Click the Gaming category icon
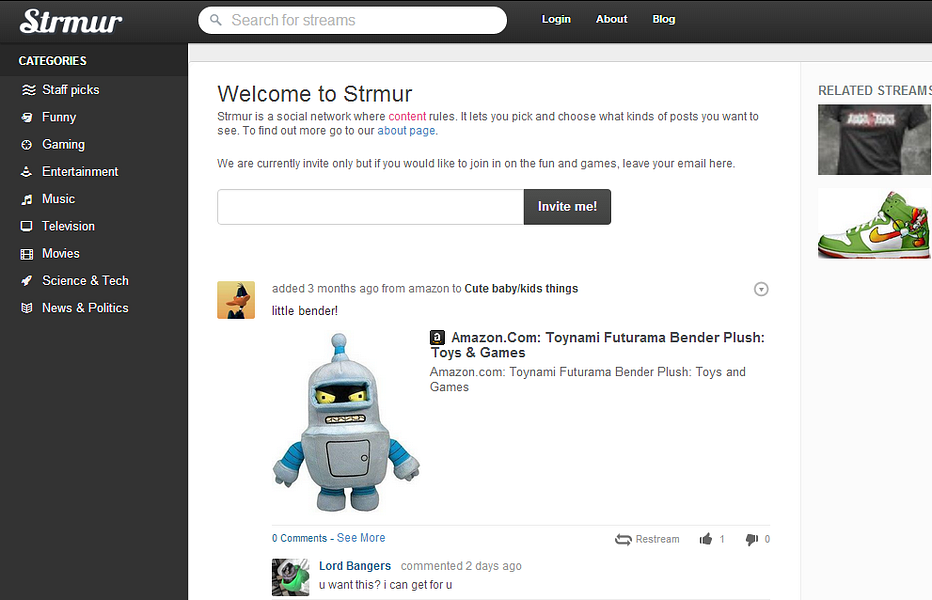 (27, 144)
